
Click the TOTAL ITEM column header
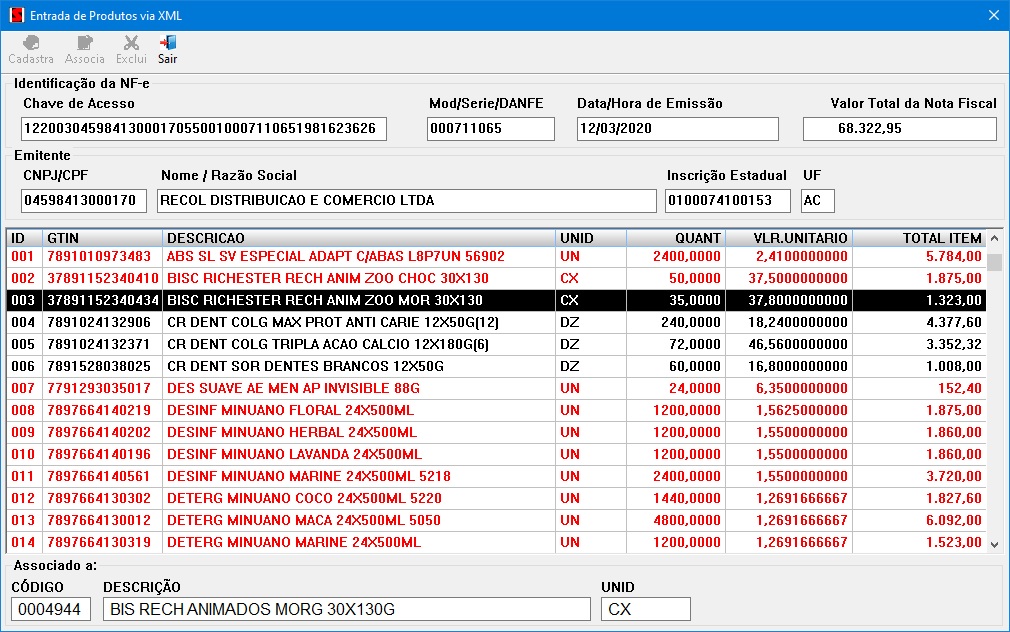point(918,238)
